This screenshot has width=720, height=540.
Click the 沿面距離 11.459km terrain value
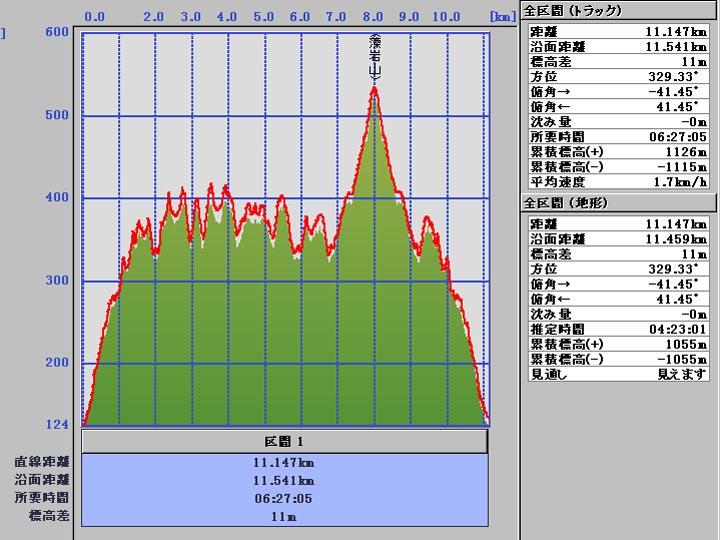click(x=678, y=240)
